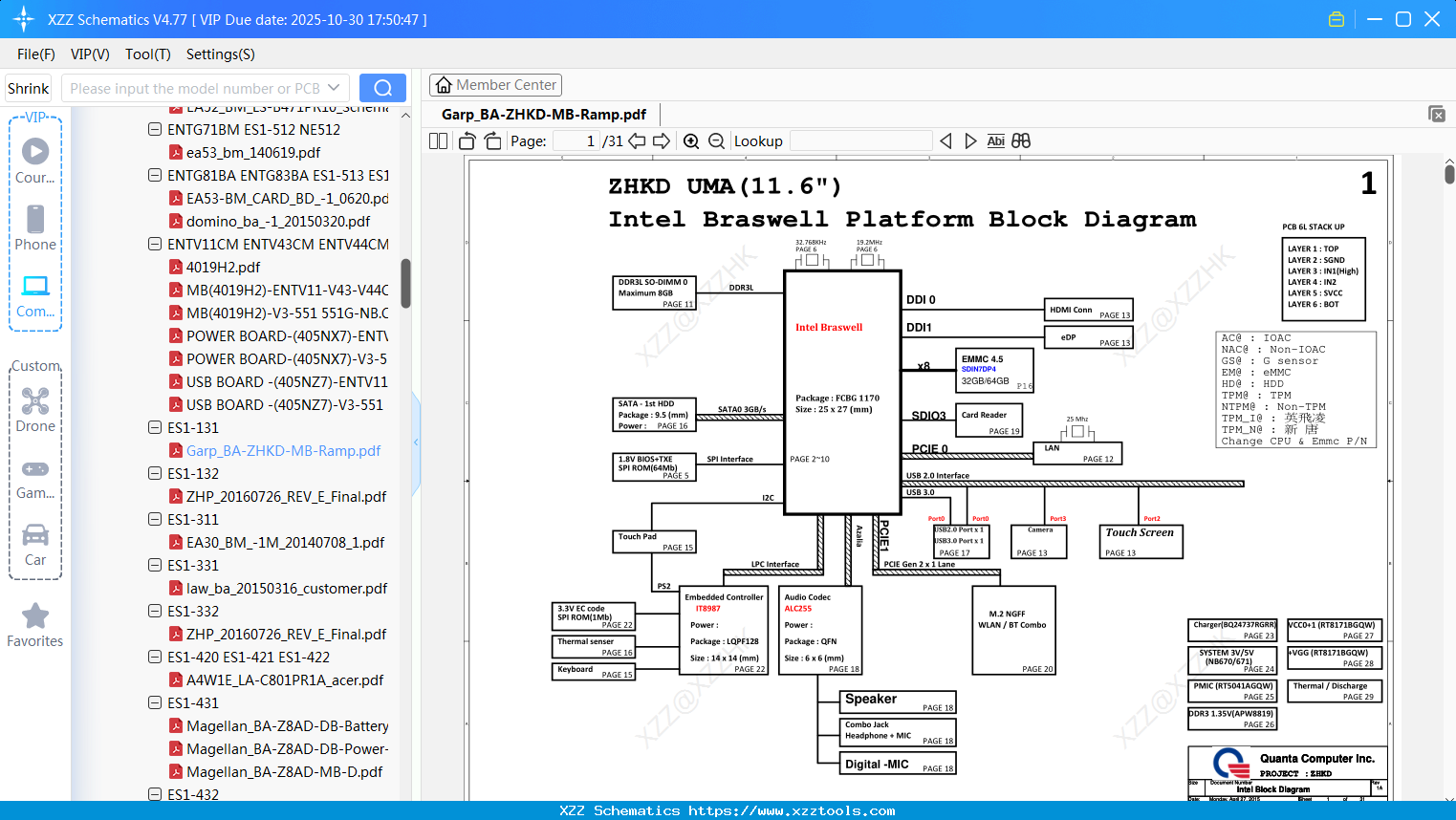The image size is (1456, 820).
Task: Click the Shrink button
Action: point(29,88)
